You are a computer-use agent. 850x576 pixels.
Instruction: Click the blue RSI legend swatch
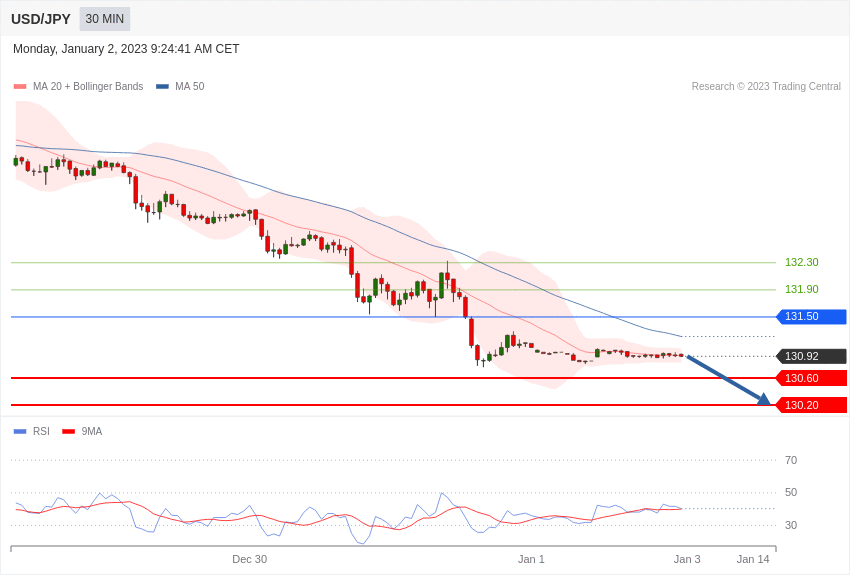pos(20,432)
